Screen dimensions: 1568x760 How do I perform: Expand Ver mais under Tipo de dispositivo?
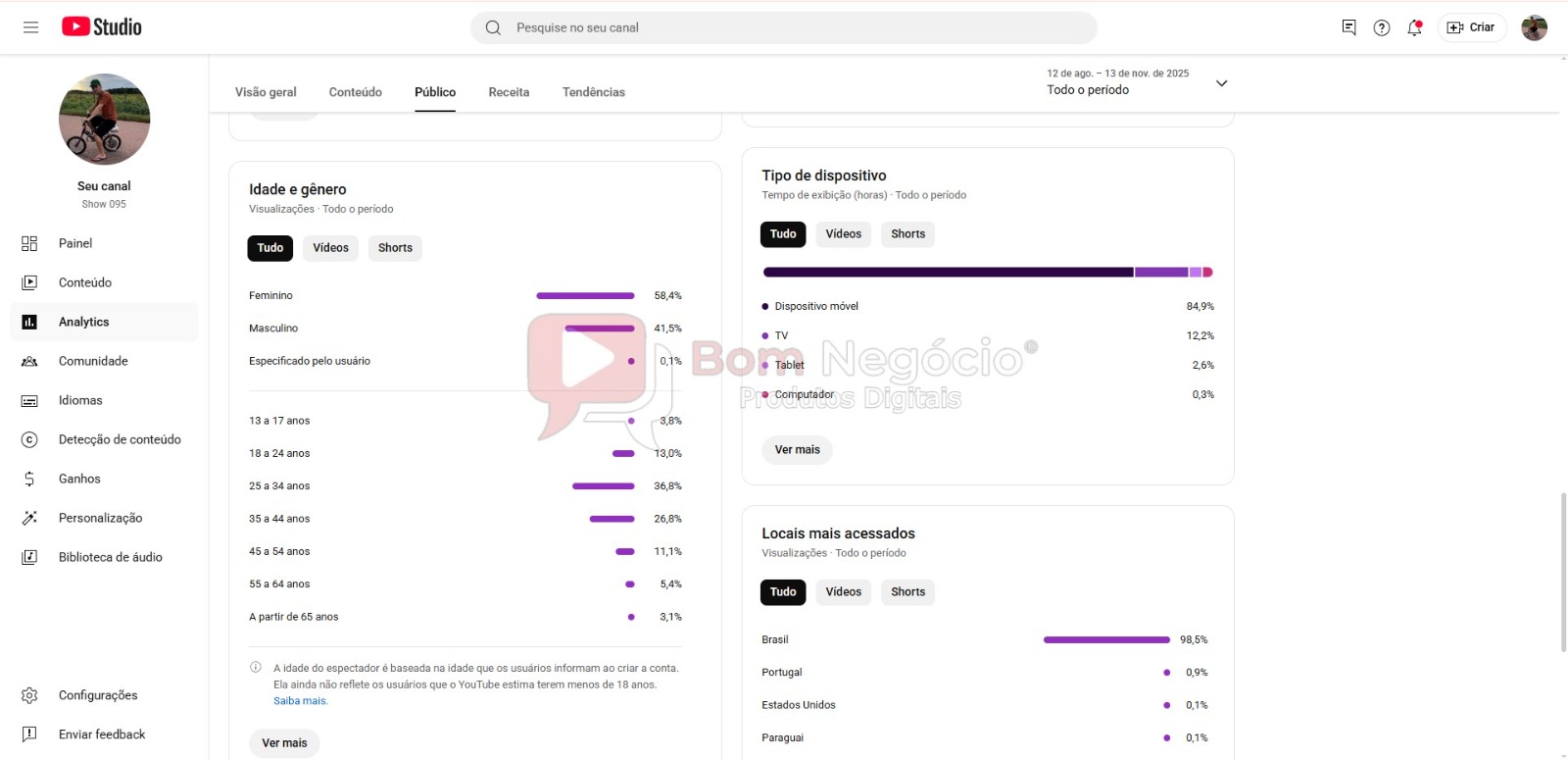pos(797,450)
